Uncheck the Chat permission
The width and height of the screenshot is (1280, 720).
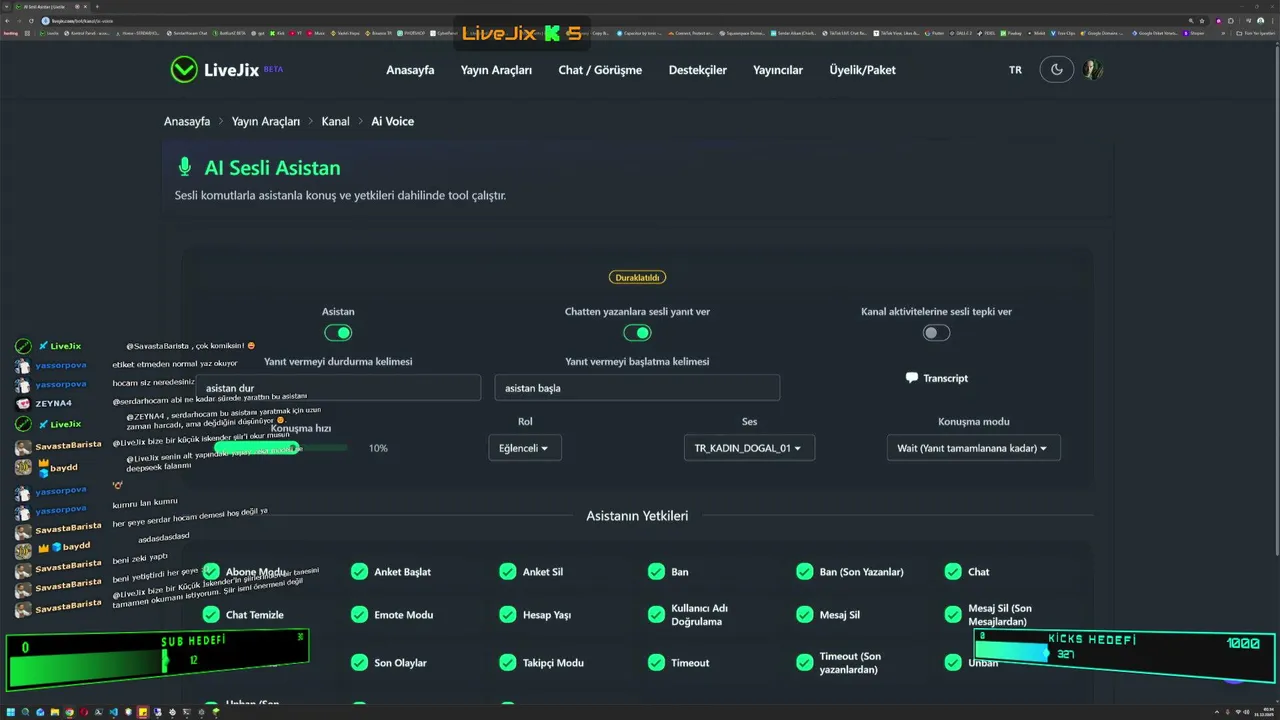coord(953,572)
